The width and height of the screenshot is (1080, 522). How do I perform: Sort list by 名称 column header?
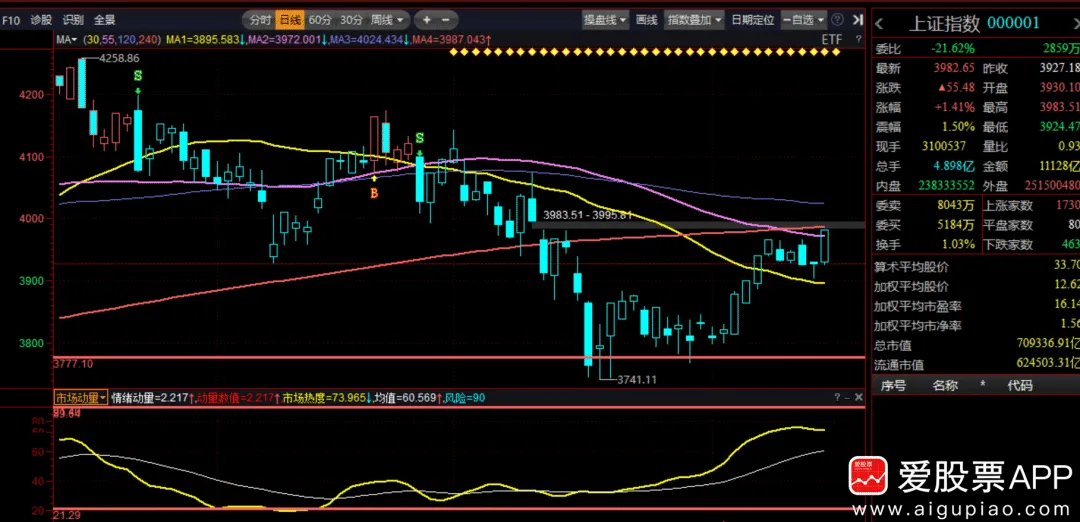(x=945, y=386)
